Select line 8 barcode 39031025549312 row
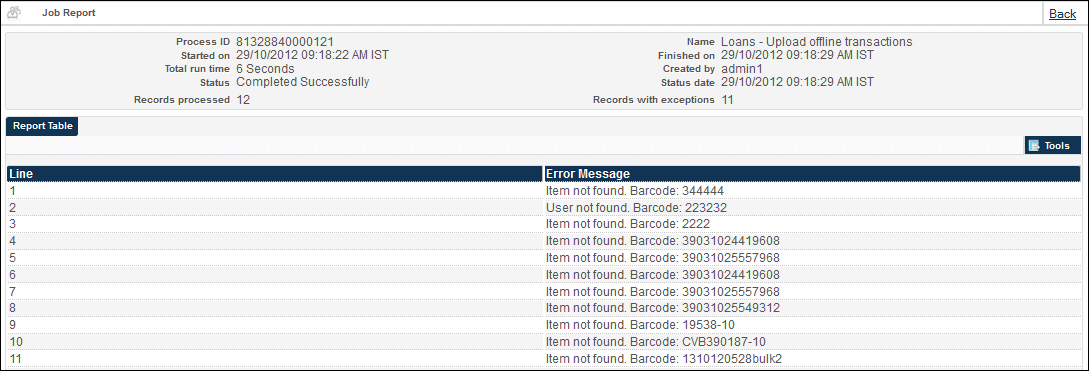This screenshot has width=1089, height=371. [x=544, y=308]
